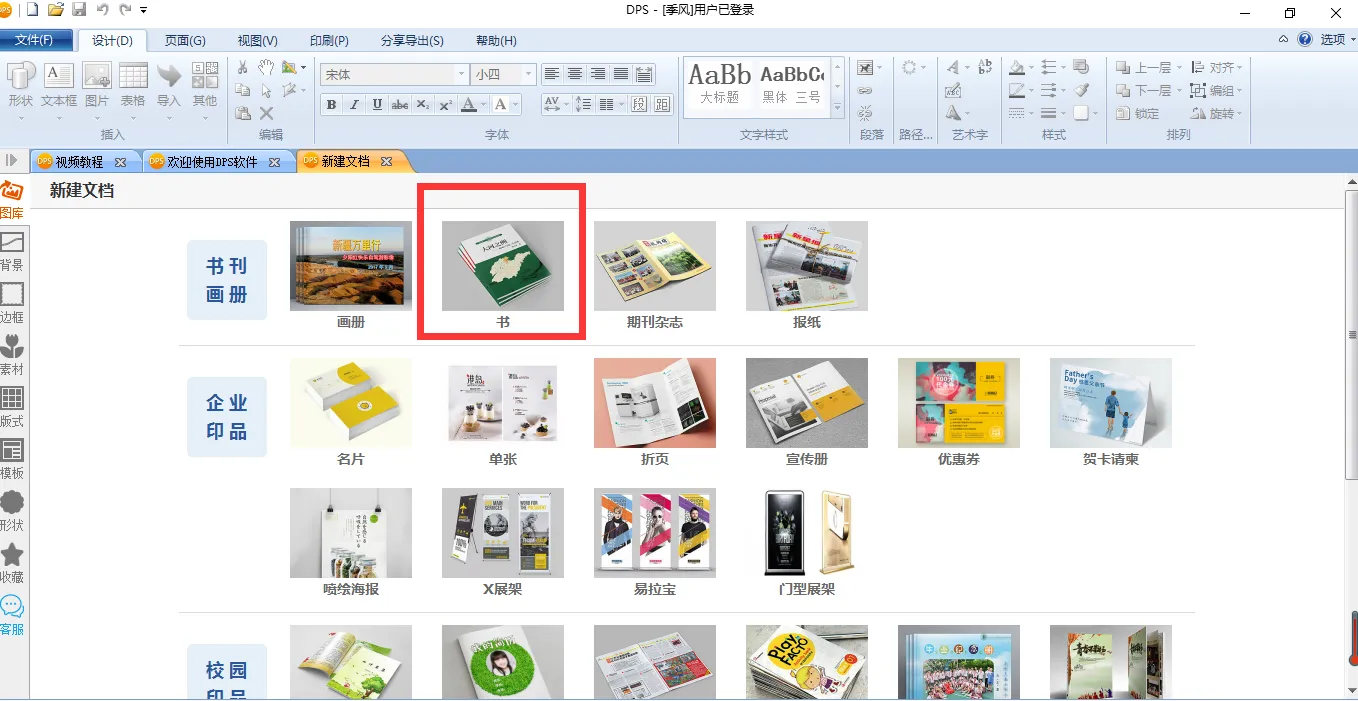
Task: Apply the 大标题 text style
Action: coord(719,85)
